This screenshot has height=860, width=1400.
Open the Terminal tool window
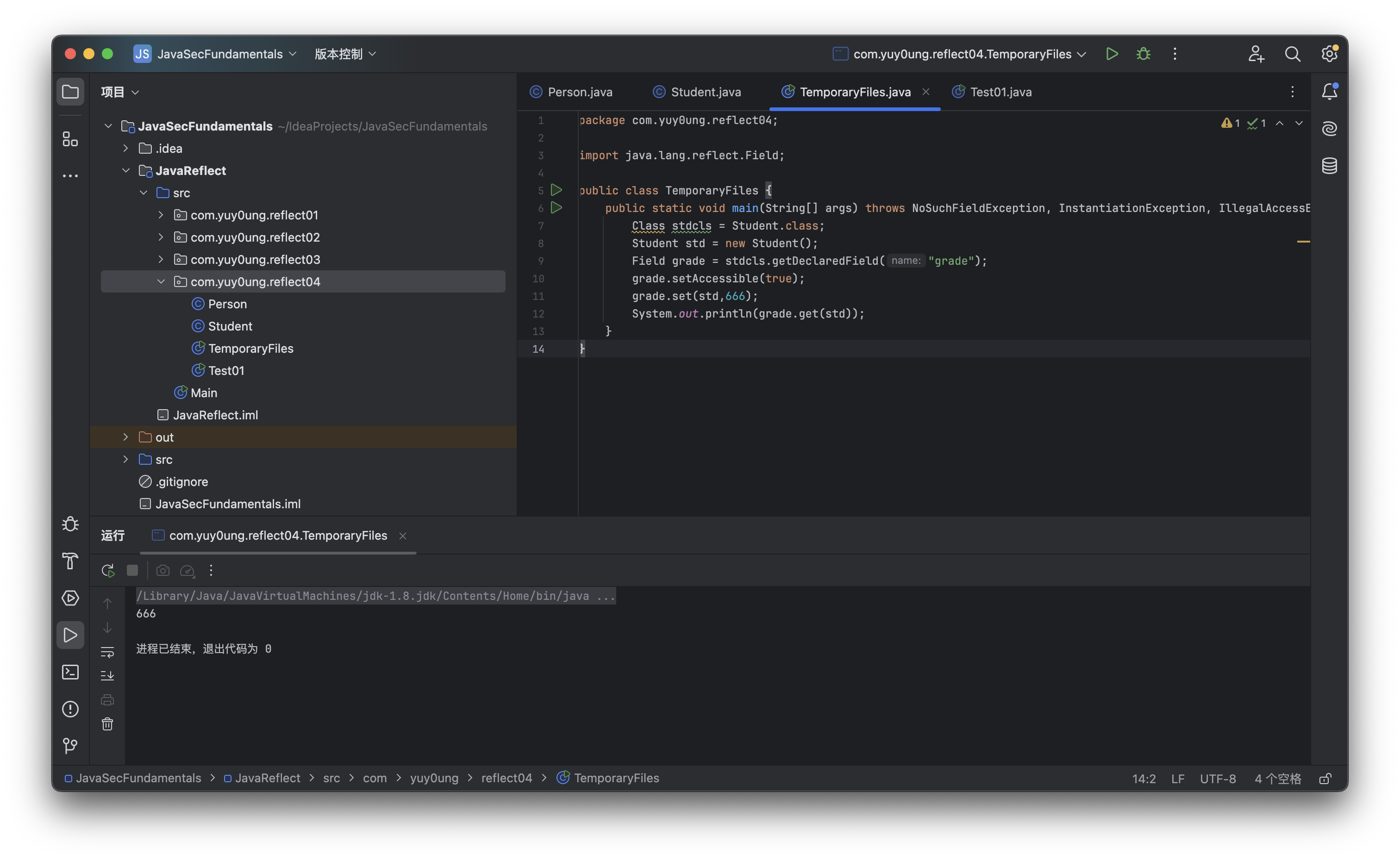[x=70, y=672]
